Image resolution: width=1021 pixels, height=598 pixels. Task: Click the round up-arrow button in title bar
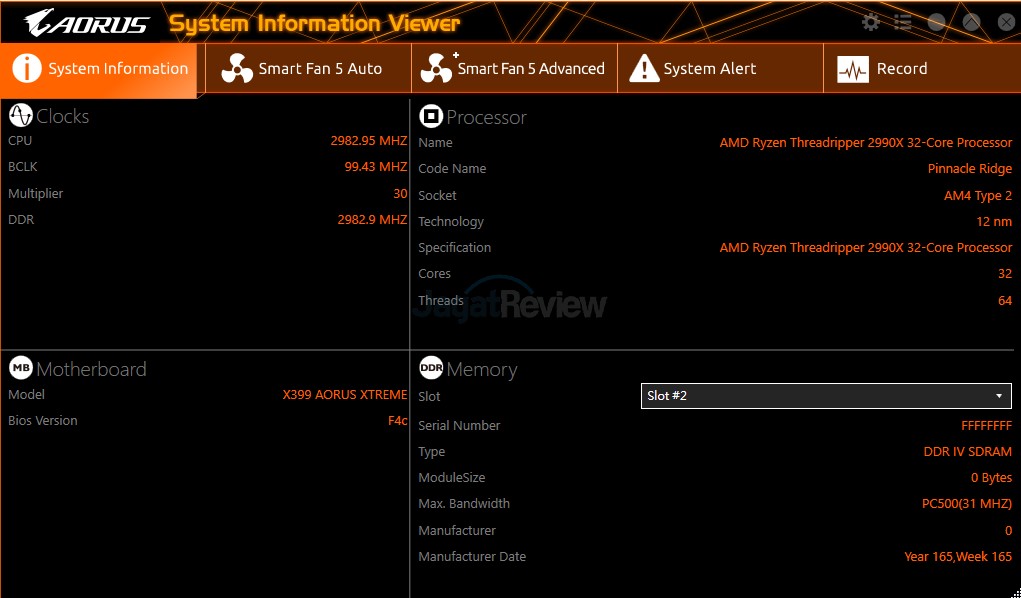click(x=971, y=22)
